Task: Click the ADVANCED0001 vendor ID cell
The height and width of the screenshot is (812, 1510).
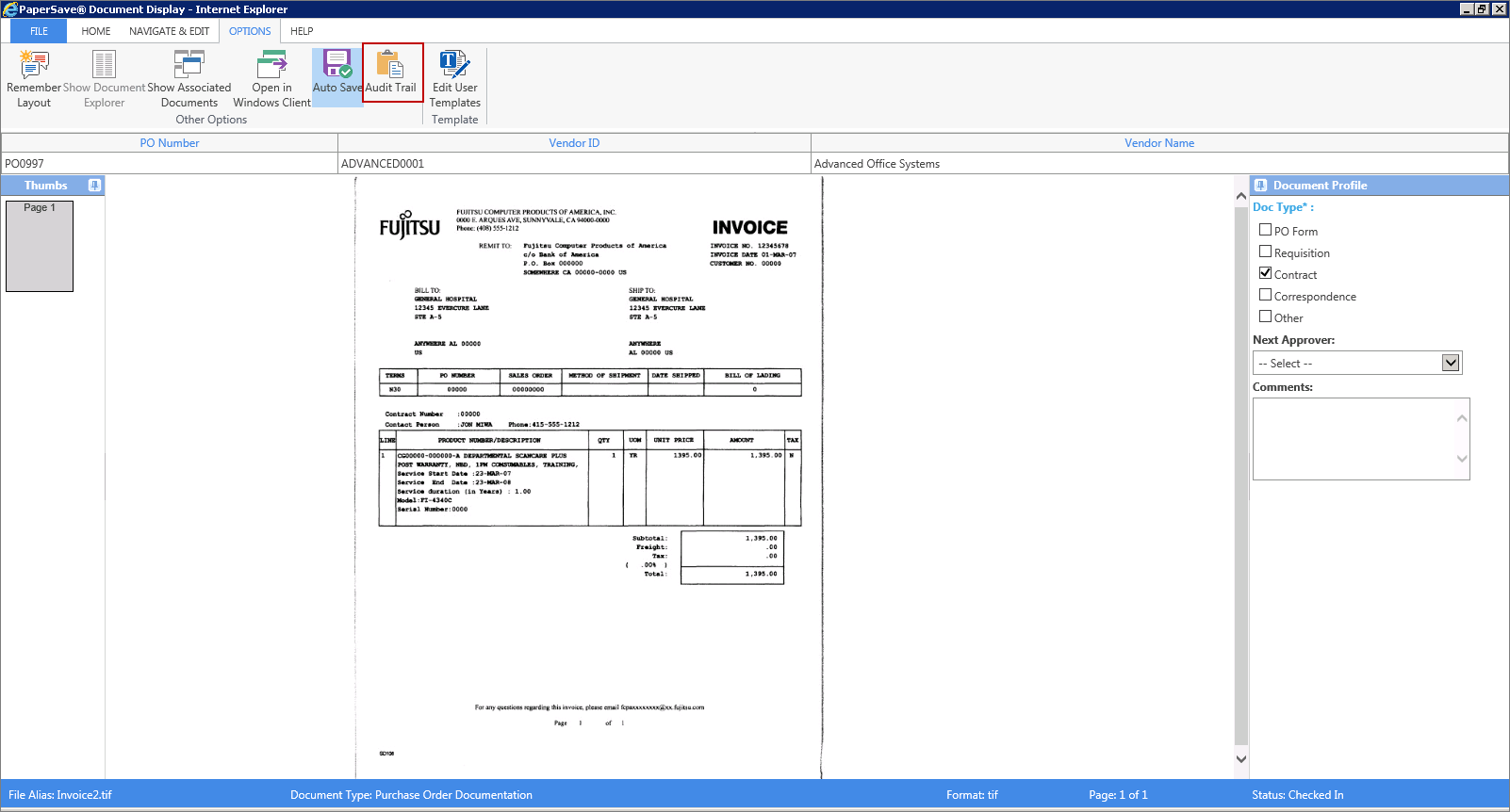Action: [x=574, y=164]
